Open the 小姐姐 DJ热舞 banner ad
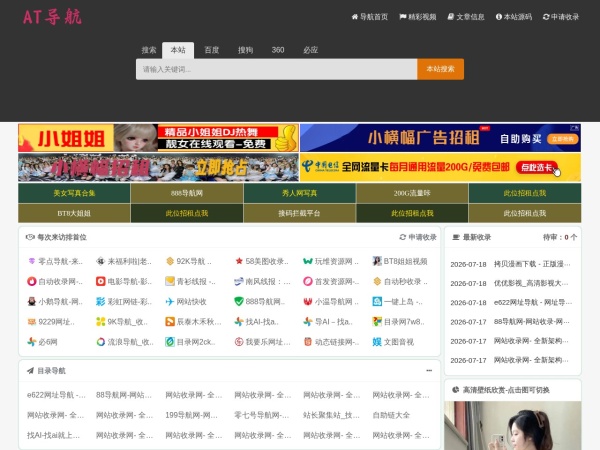The height and width of the screenshot is (450, 600). (x=158, y=138)
